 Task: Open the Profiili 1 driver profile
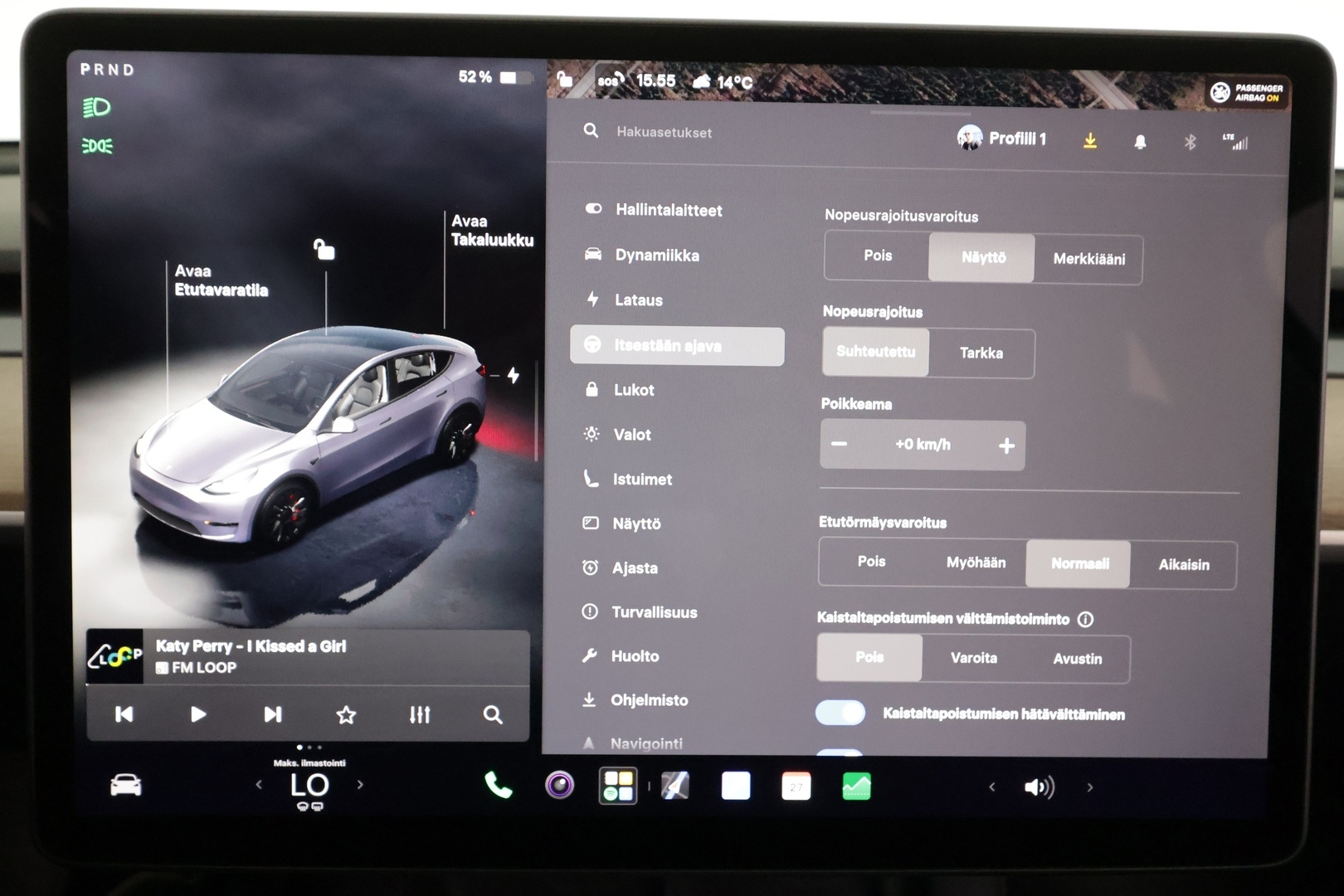pyautogui.click(x=1002, y=139)
